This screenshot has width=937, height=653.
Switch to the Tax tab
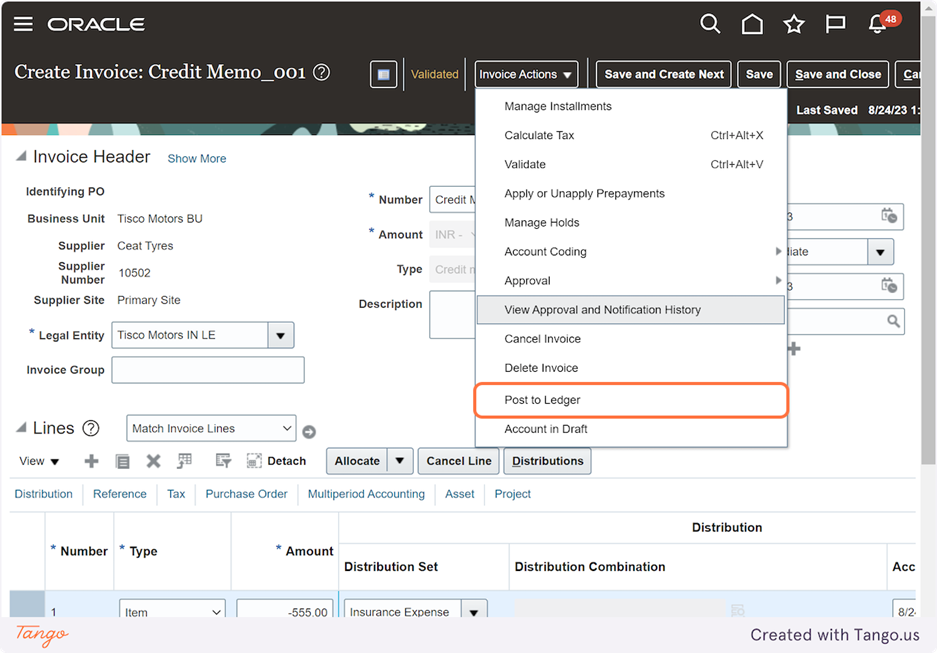tap(176, 494)
